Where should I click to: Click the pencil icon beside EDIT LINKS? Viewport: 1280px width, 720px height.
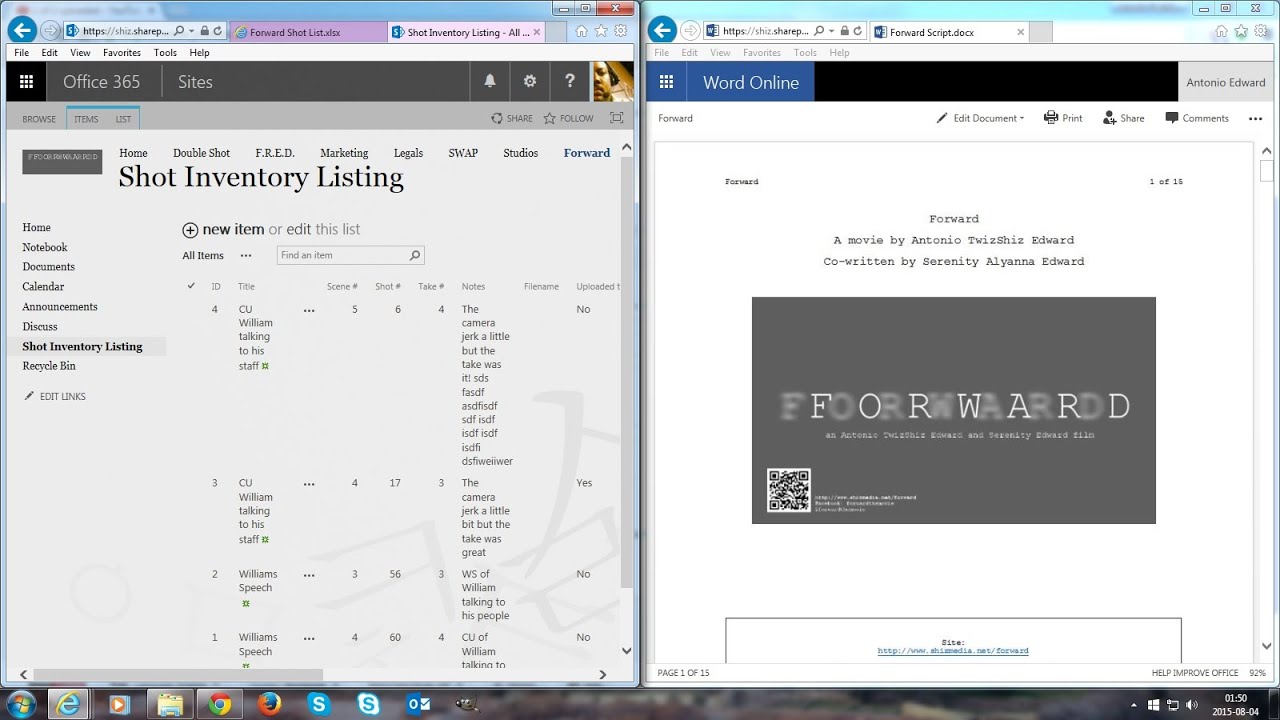click(29, 396)
